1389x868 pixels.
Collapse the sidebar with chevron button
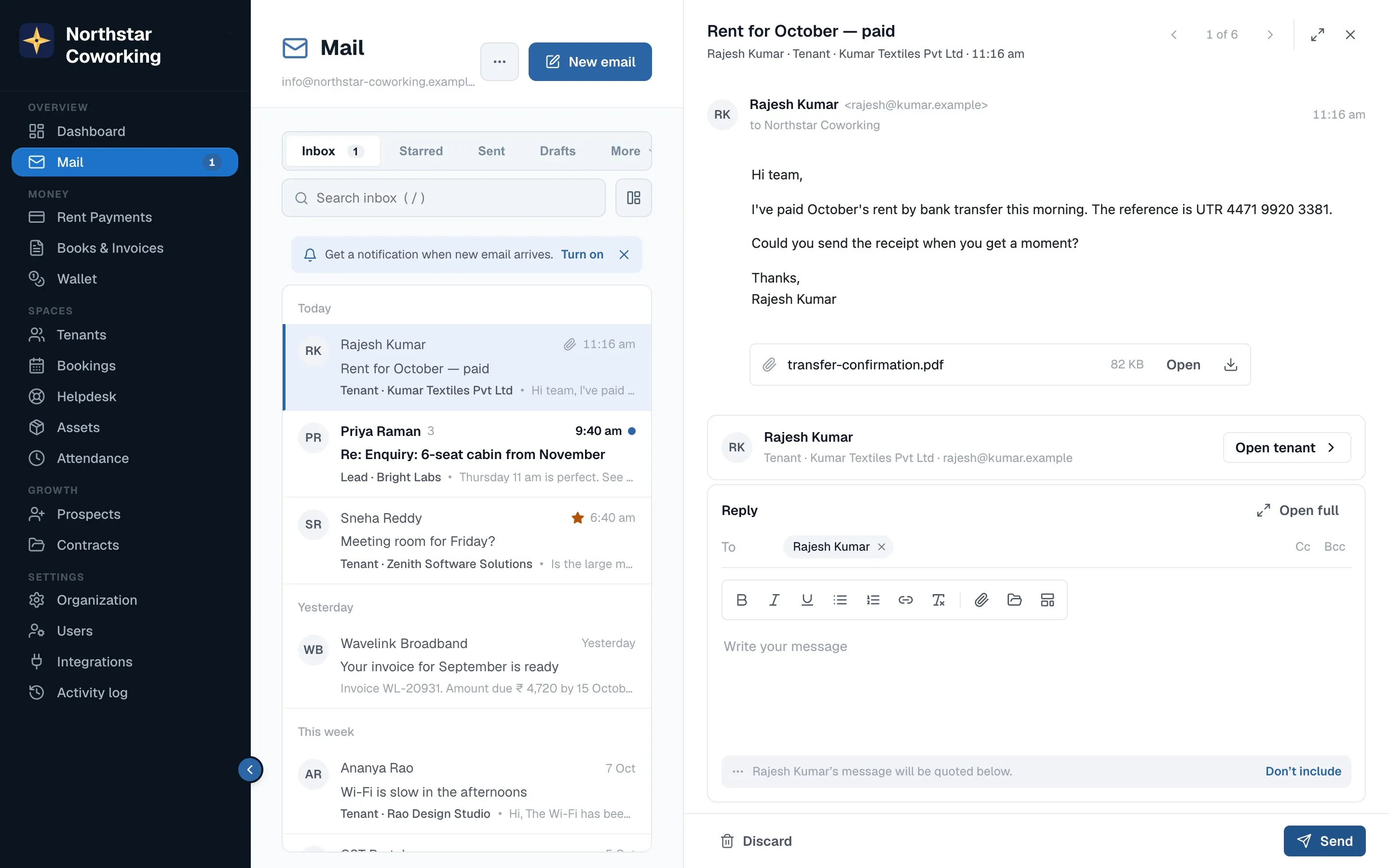250,769
